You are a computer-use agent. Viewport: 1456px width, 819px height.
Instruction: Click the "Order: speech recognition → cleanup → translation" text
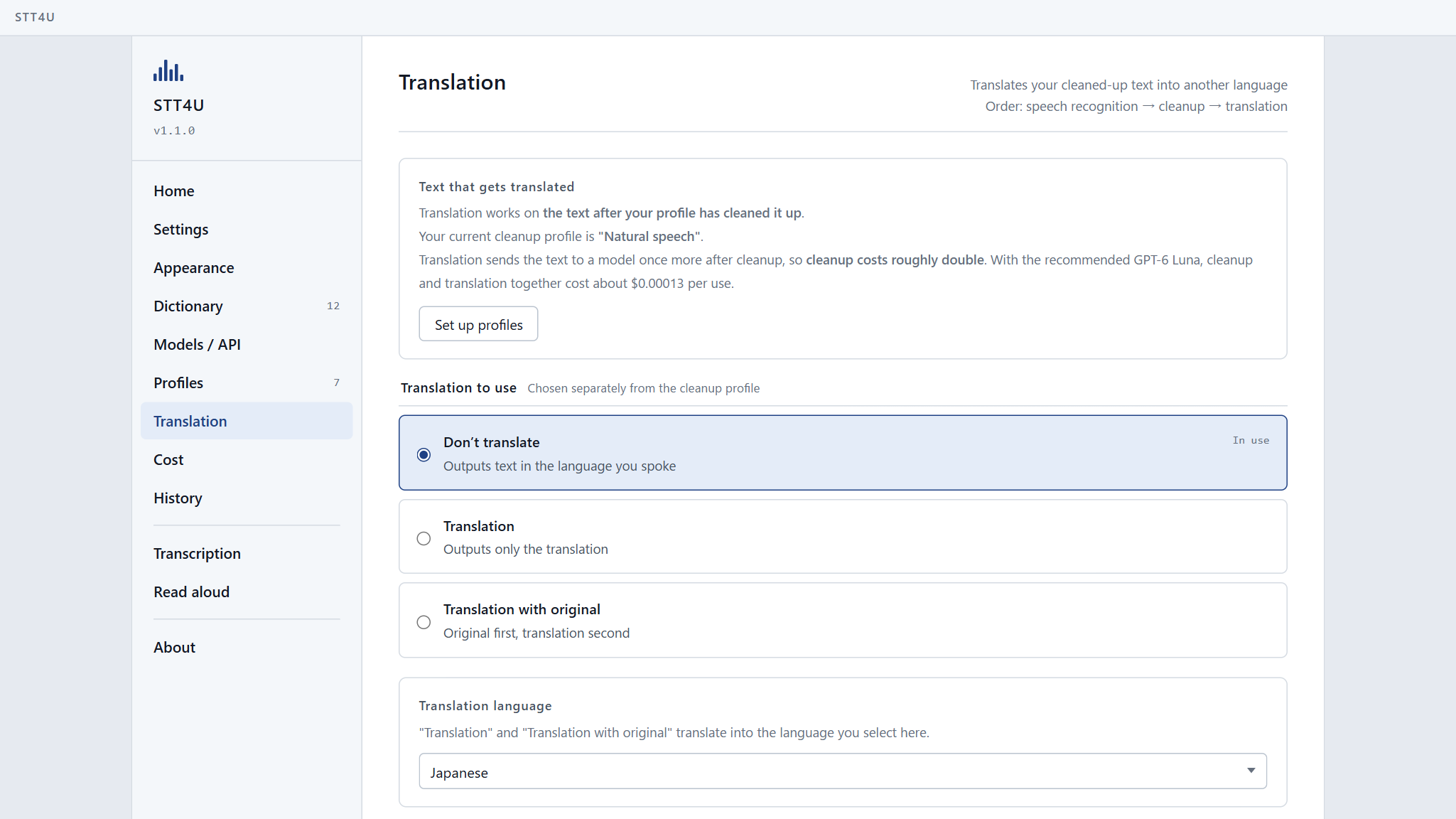(x=1136, y=107)
